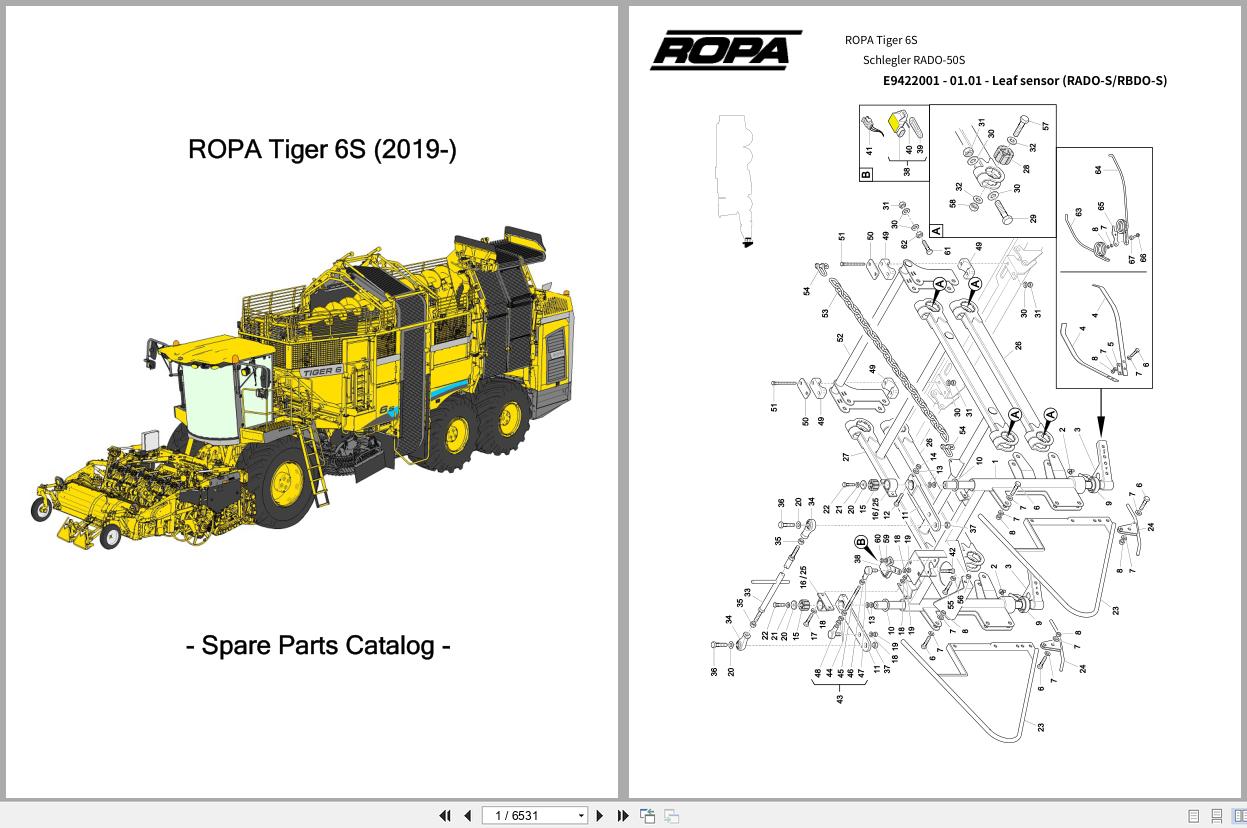Switch to continuous page layout
1247x828 pixels.
[1217, 816]
